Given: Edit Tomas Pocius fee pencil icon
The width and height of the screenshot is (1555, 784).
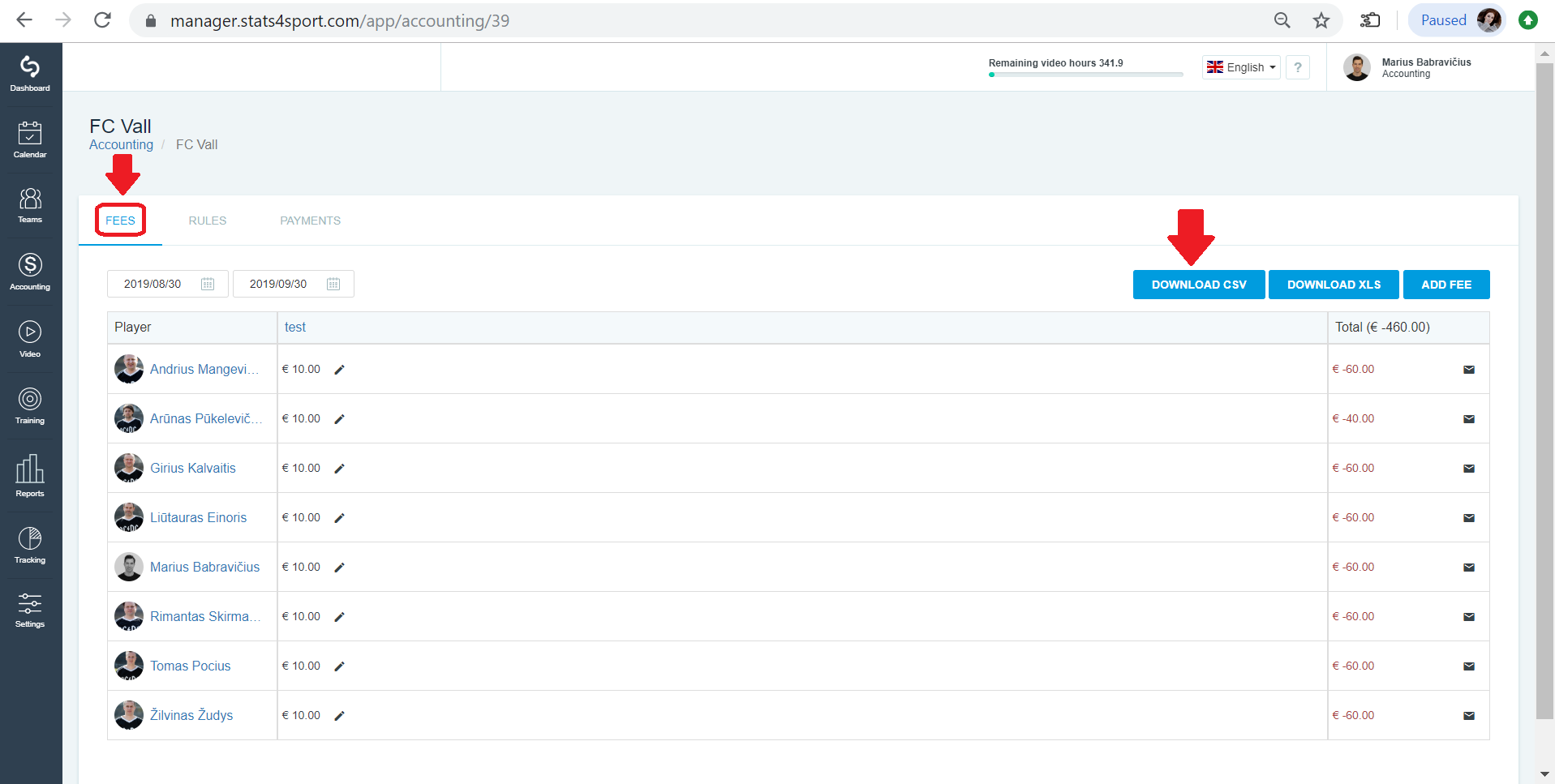Looking at the screenshot, I should coord(340,666).
